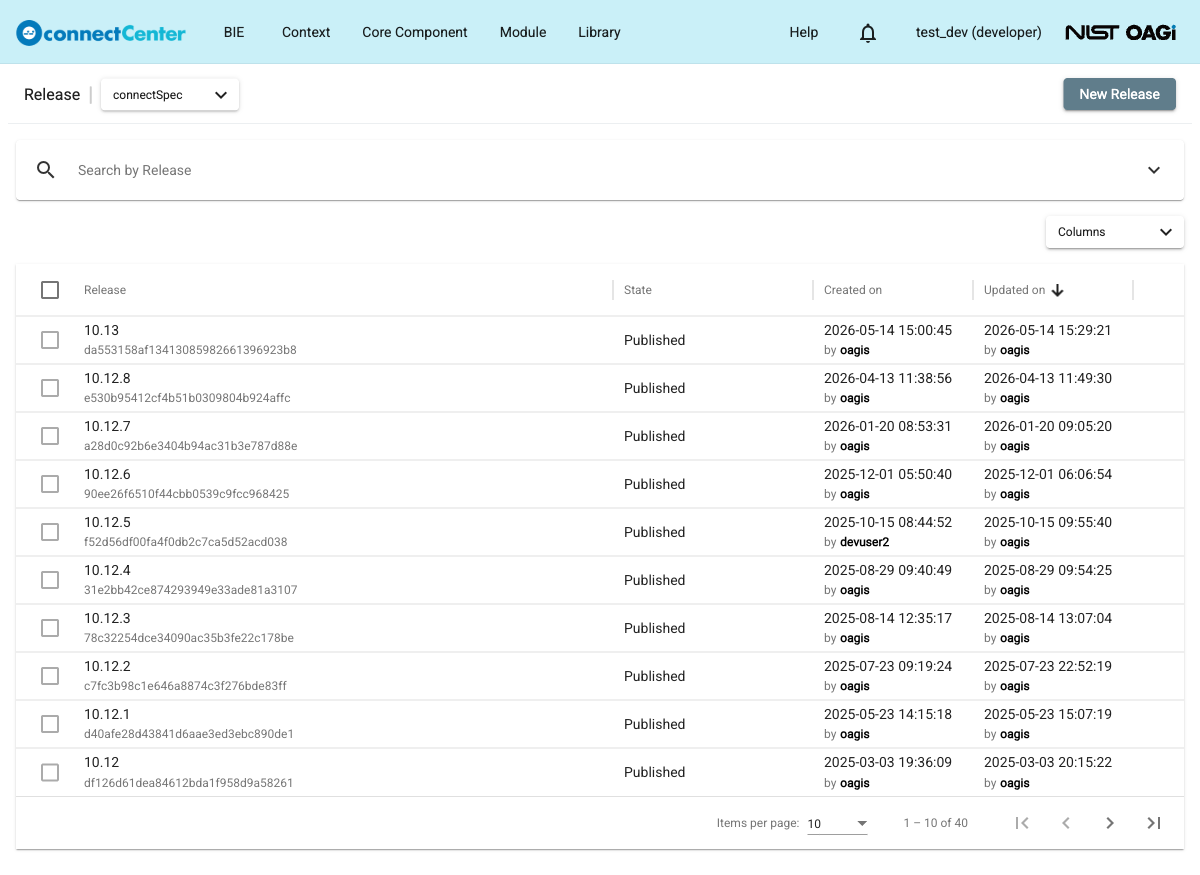1200x875 pixels.
Task: Open release 10.12.1
Action: tap(107, 714)
